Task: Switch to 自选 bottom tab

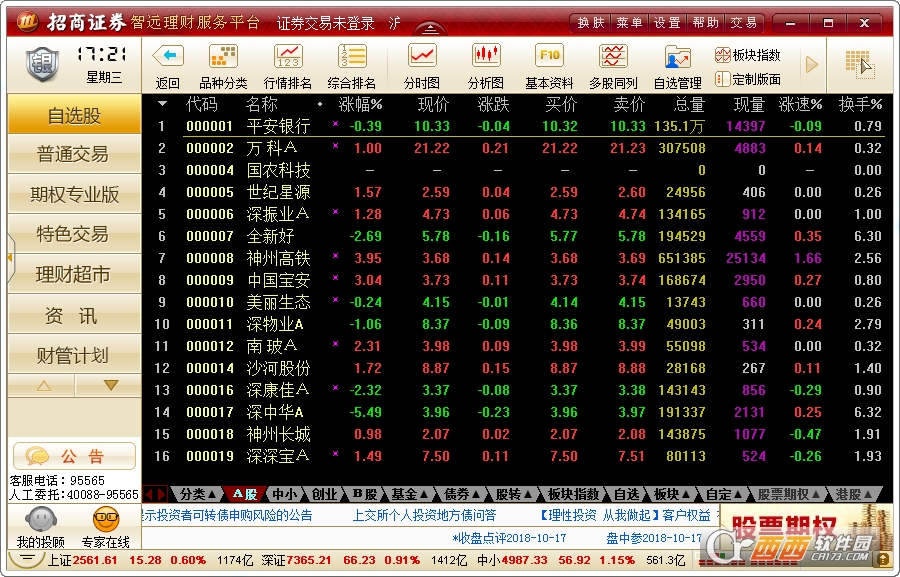Action: click(x=626, y=494)
